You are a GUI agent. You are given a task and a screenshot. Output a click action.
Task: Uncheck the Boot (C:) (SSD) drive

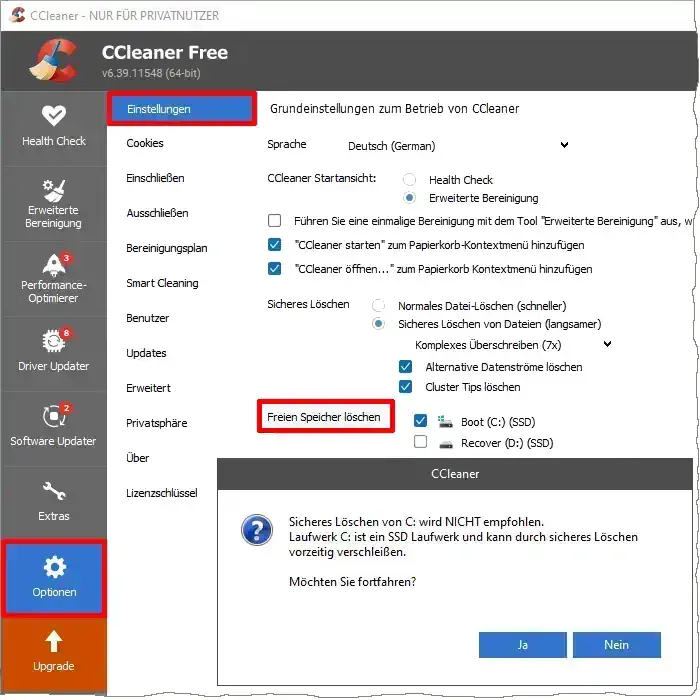[420, 421]
